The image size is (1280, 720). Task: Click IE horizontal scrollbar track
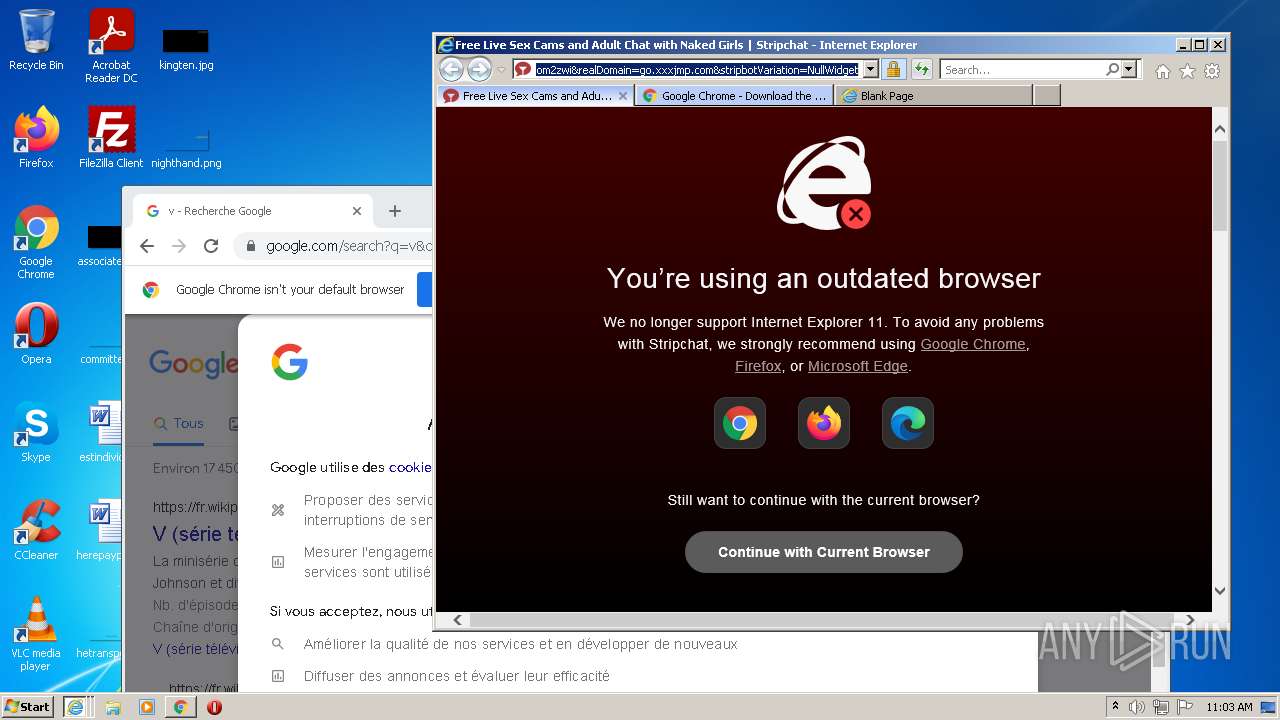point(824,620)
